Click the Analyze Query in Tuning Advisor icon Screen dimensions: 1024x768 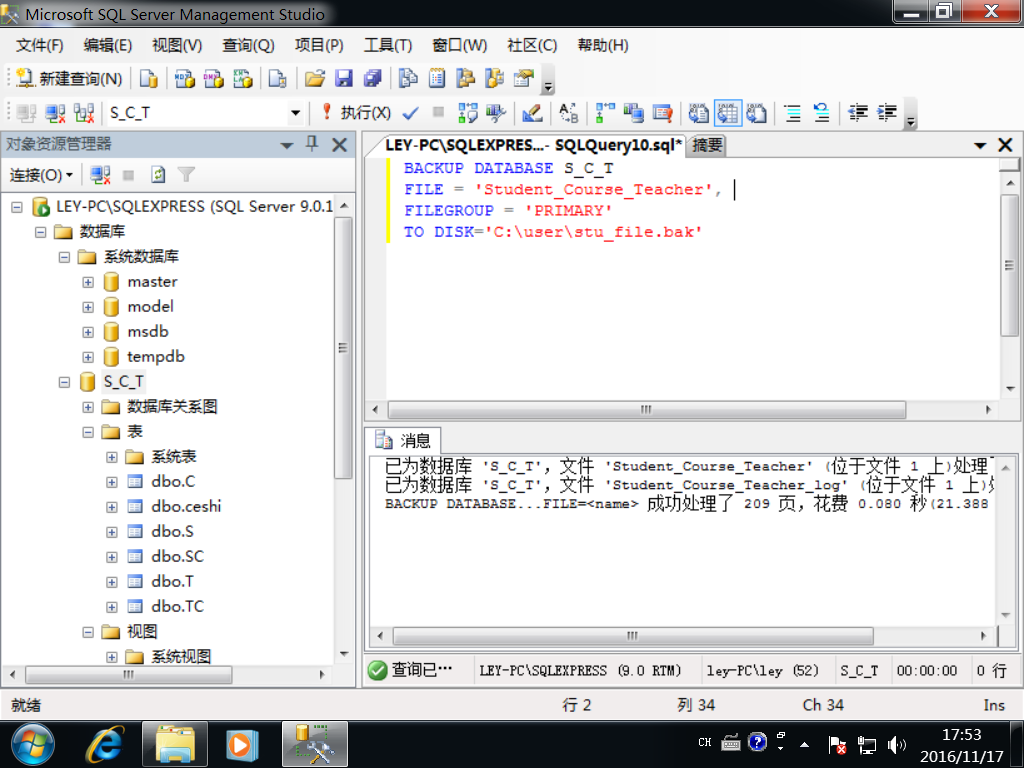pos(496,113)
